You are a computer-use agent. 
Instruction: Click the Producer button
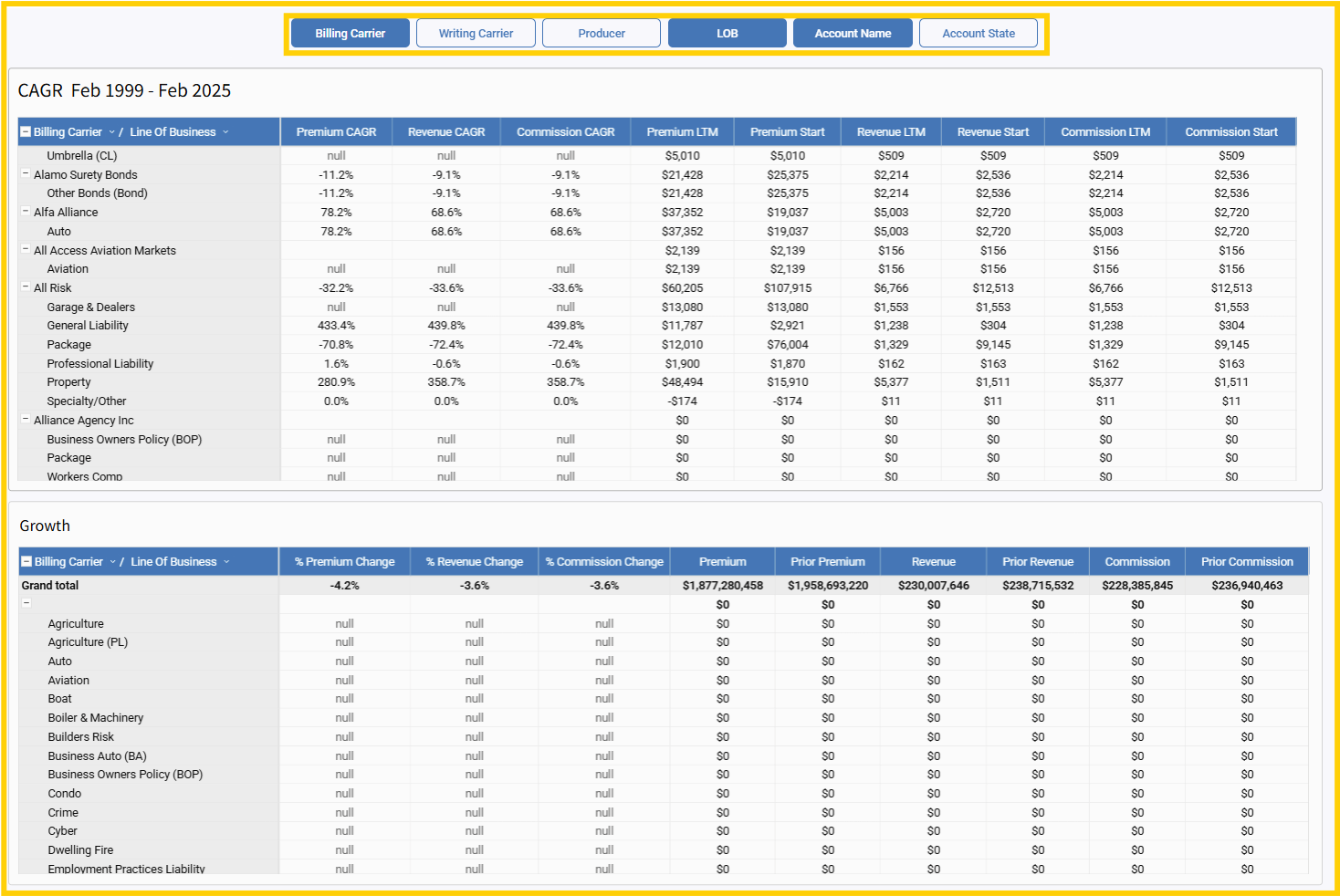(x=602, y=34)
